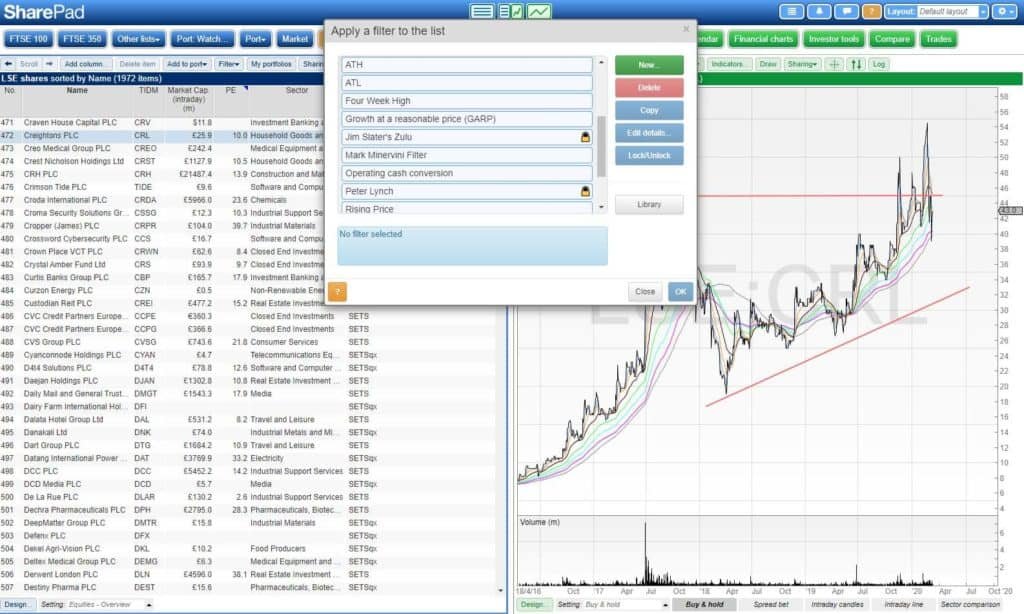Screen dimensions: 1024x614
Task: Click the chart Draw button
Action: (x=768, y=64)
